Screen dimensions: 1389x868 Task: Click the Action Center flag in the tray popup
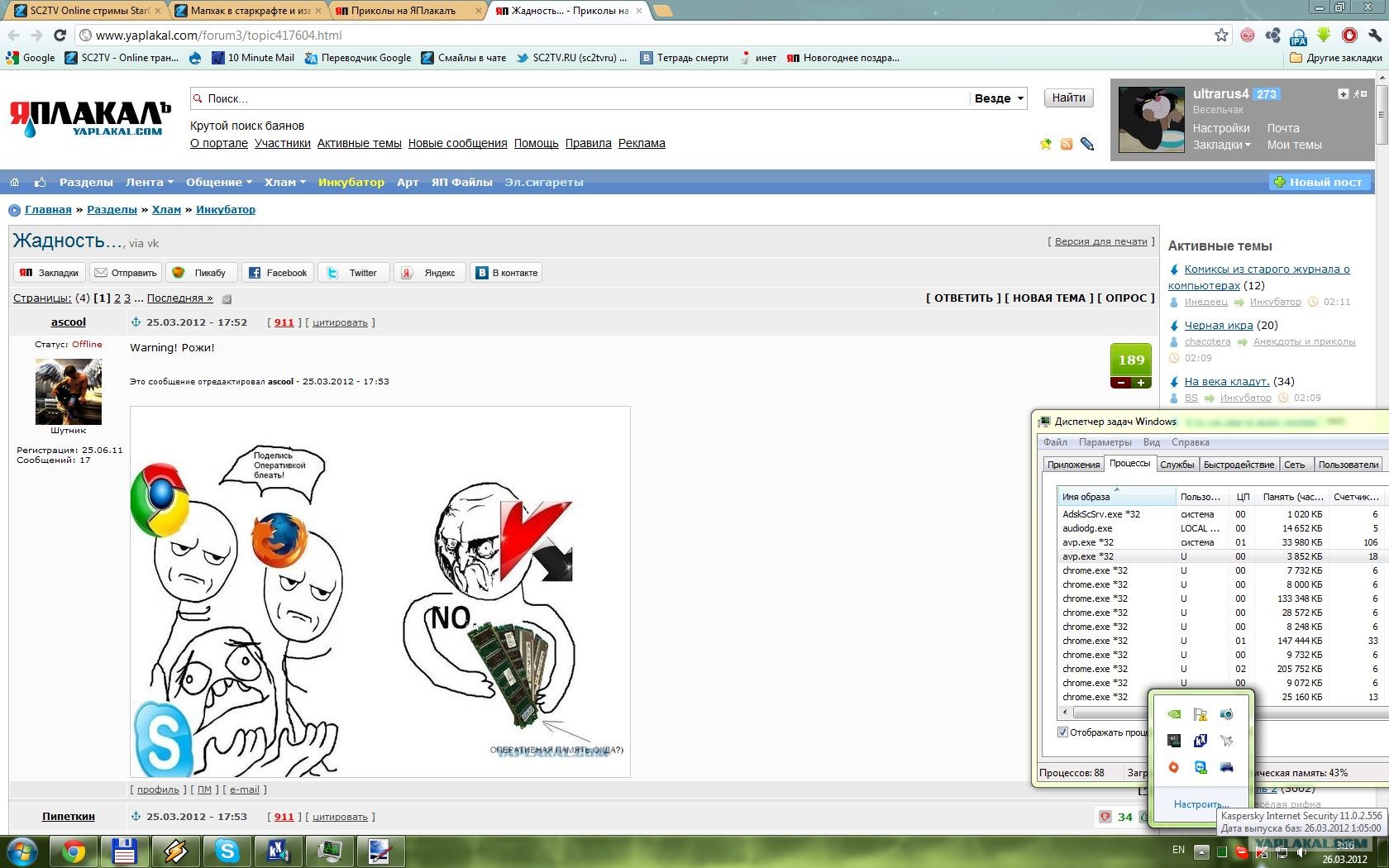click(x=1200, y=714)
